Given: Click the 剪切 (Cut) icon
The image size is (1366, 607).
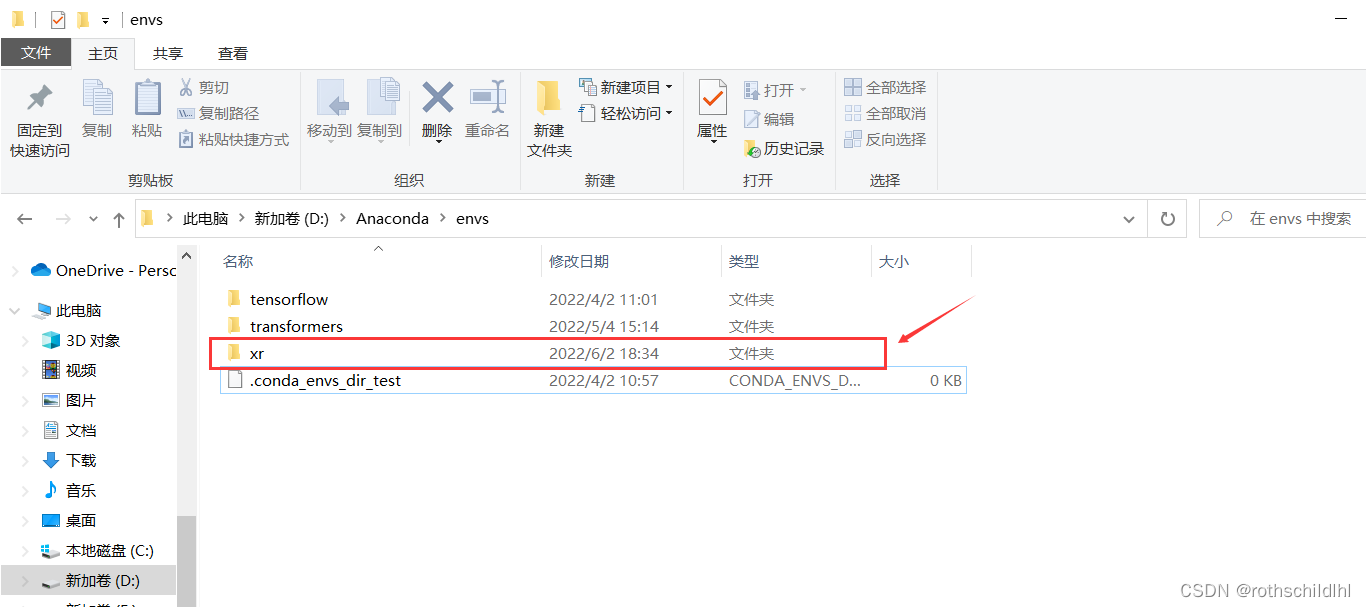Looking at the screenshot, I should [204, 86].
